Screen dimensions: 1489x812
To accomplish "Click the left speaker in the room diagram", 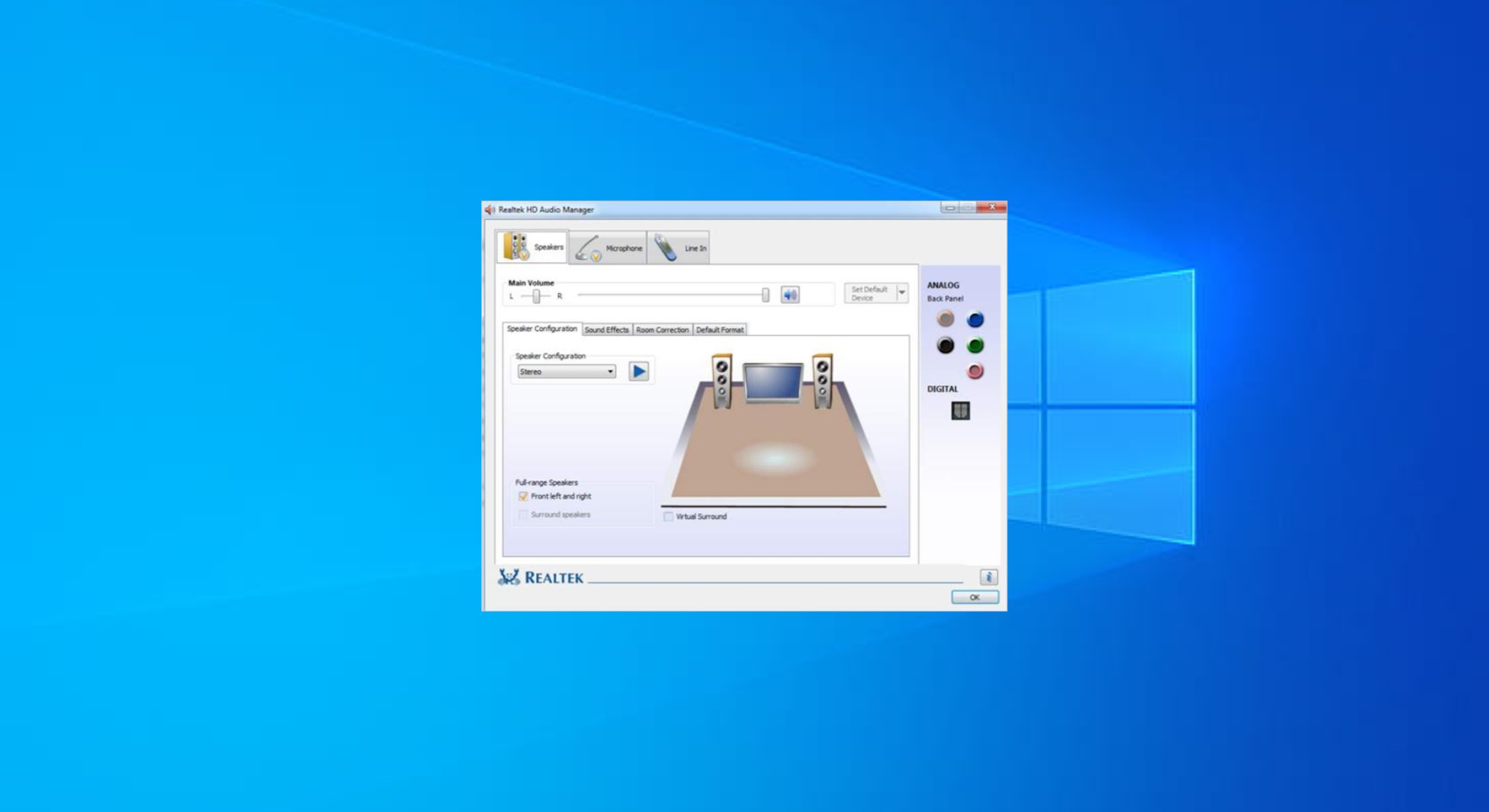I will [x=721, y=381].
